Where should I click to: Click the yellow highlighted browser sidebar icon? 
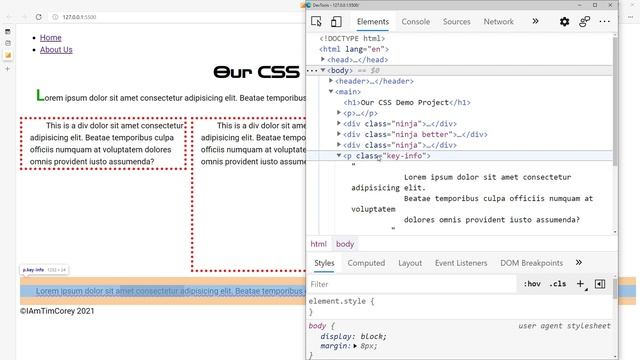(x=8, y=55)
